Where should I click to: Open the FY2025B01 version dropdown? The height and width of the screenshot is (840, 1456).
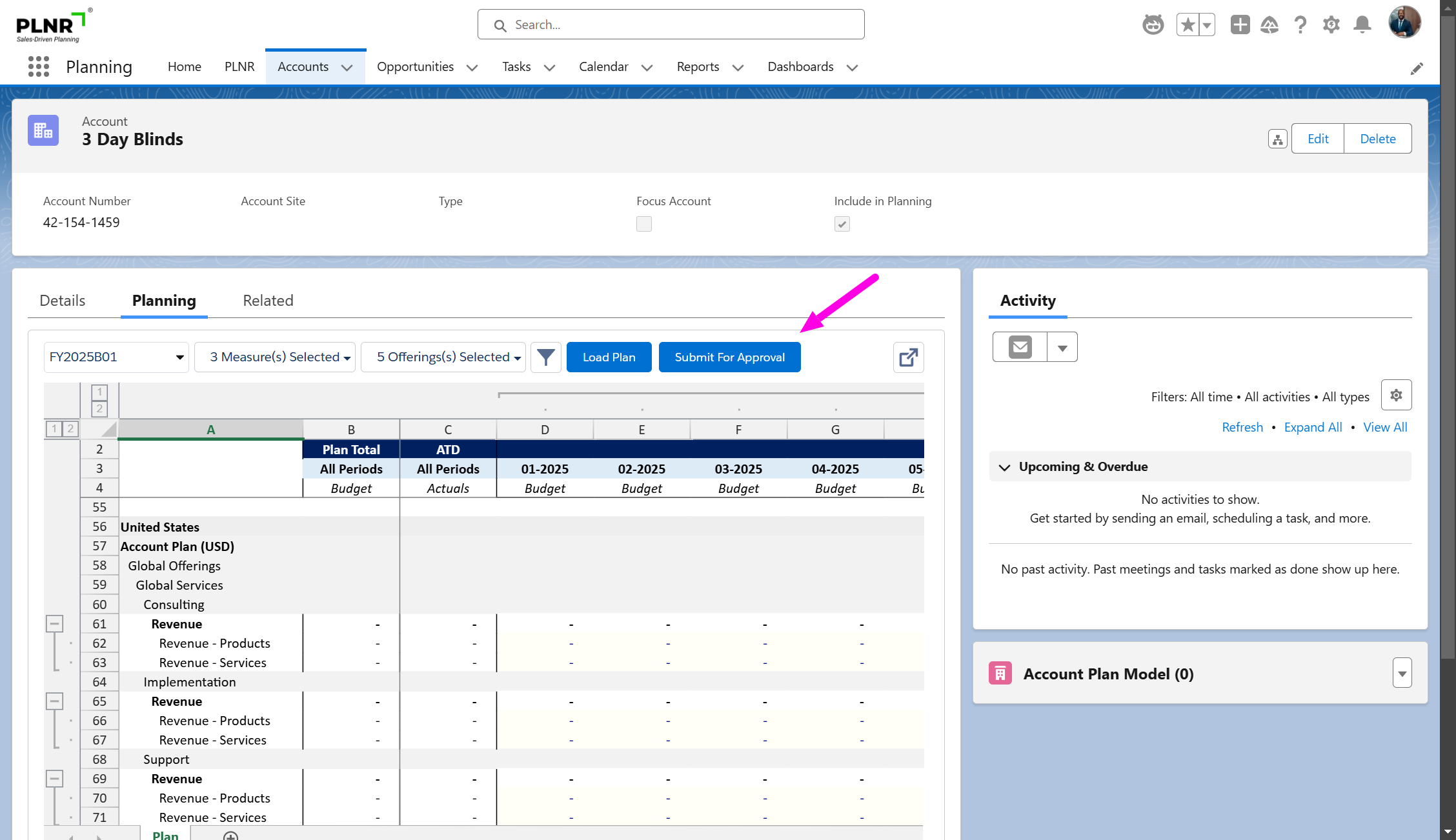click(116, 357)
